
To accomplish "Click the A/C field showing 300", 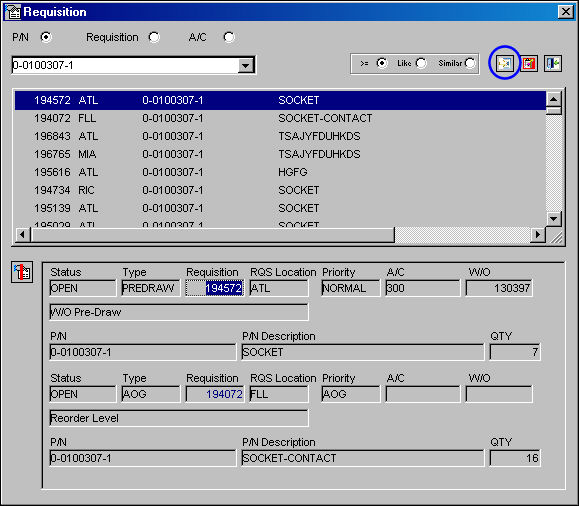I will [x=423, y=288].
